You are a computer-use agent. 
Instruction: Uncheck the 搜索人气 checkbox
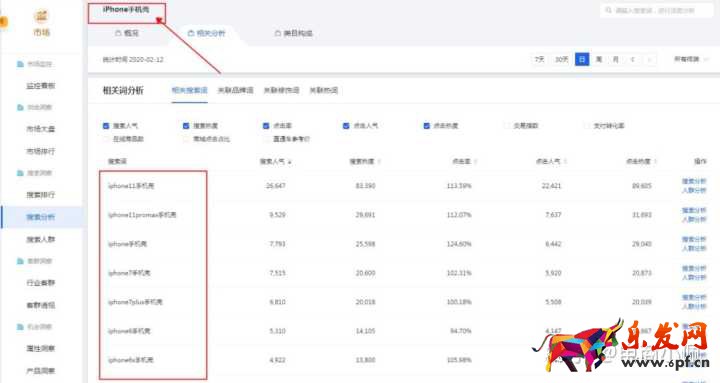click(x=106, y=125)
